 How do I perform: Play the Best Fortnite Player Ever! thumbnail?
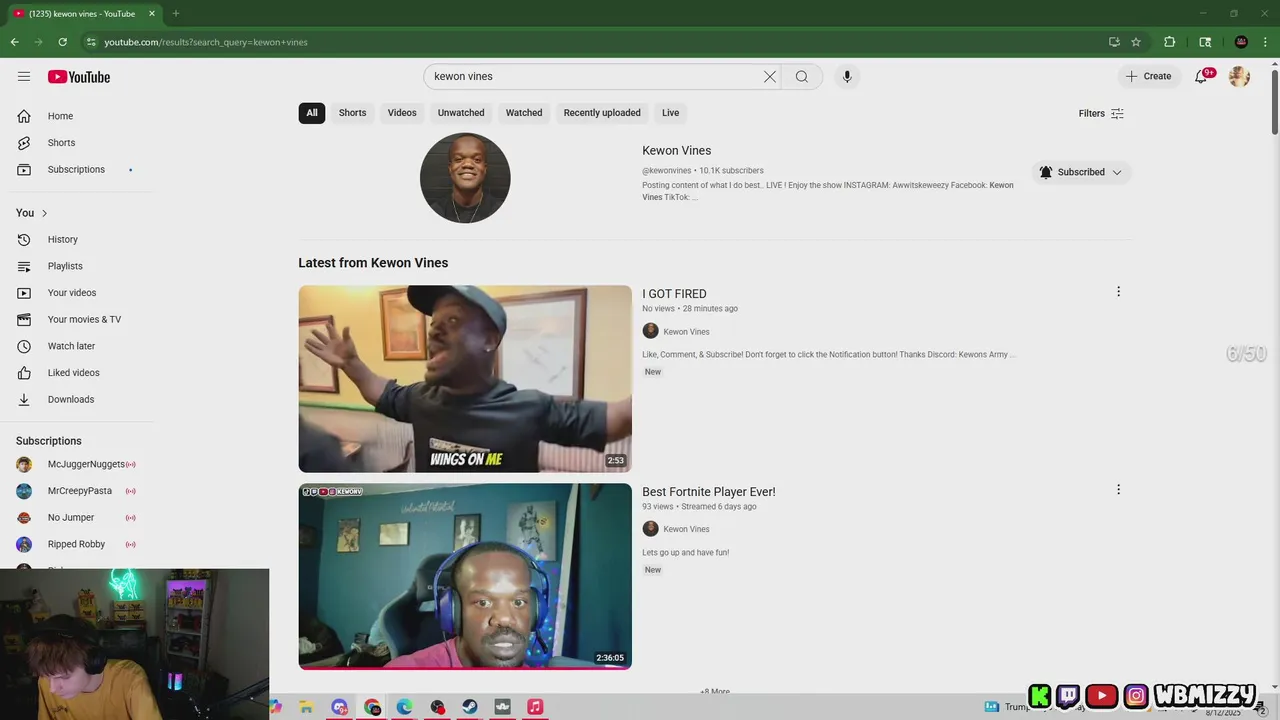pos(465,577)
